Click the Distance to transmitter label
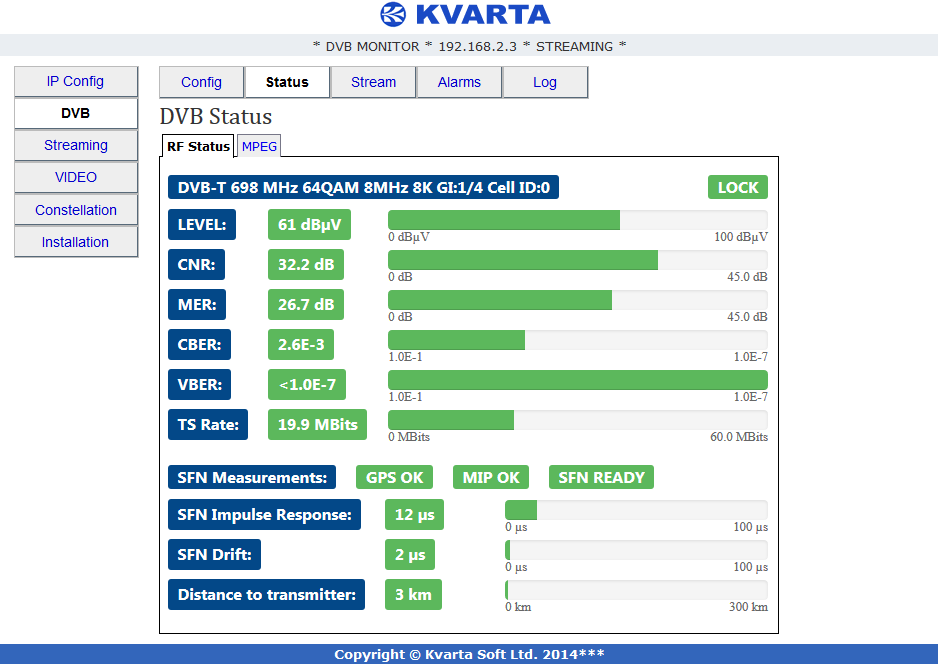938x664 pixels. (x=266, y=595)
